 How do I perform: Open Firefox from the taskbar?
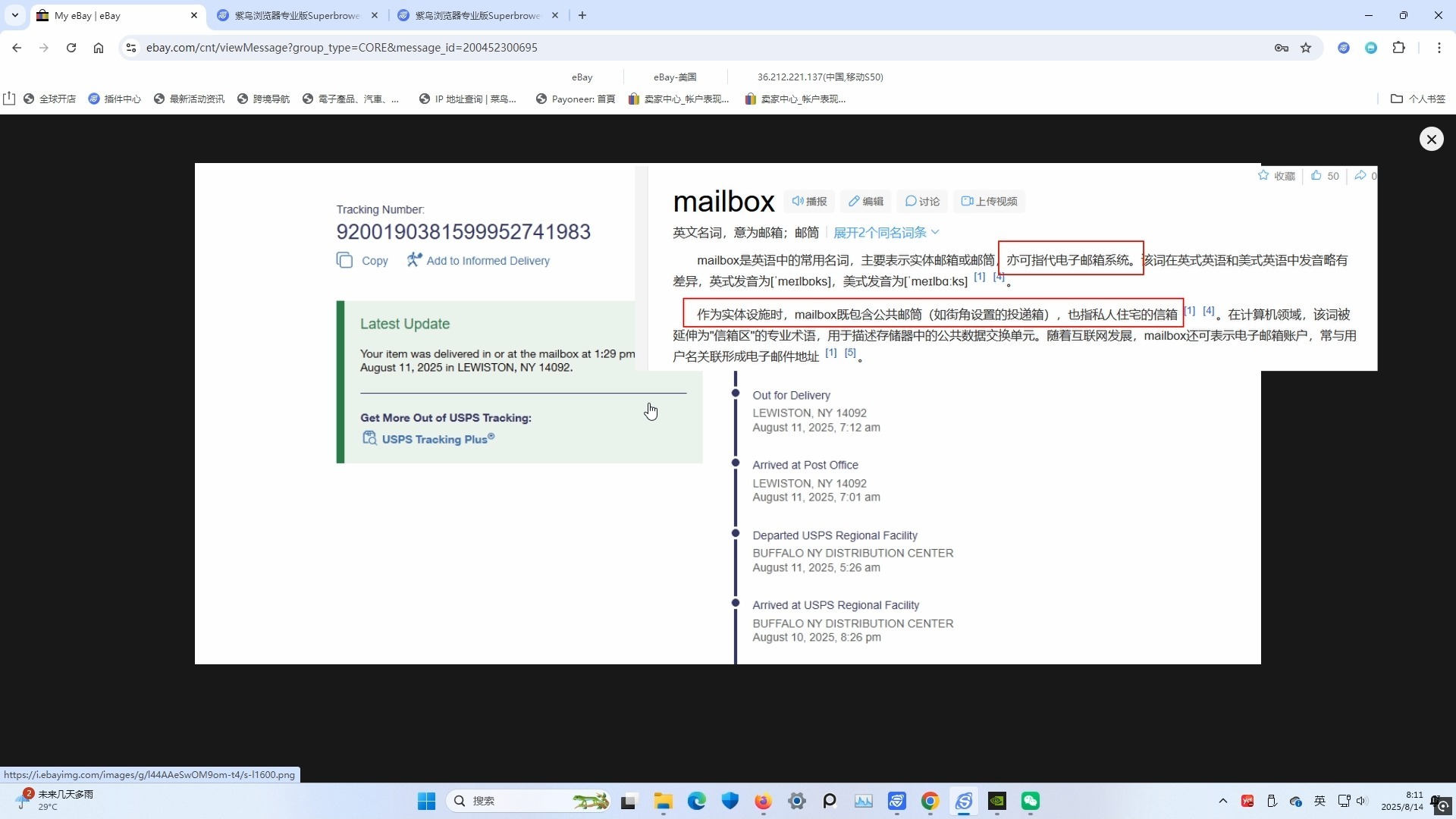[x=763, y=801]
